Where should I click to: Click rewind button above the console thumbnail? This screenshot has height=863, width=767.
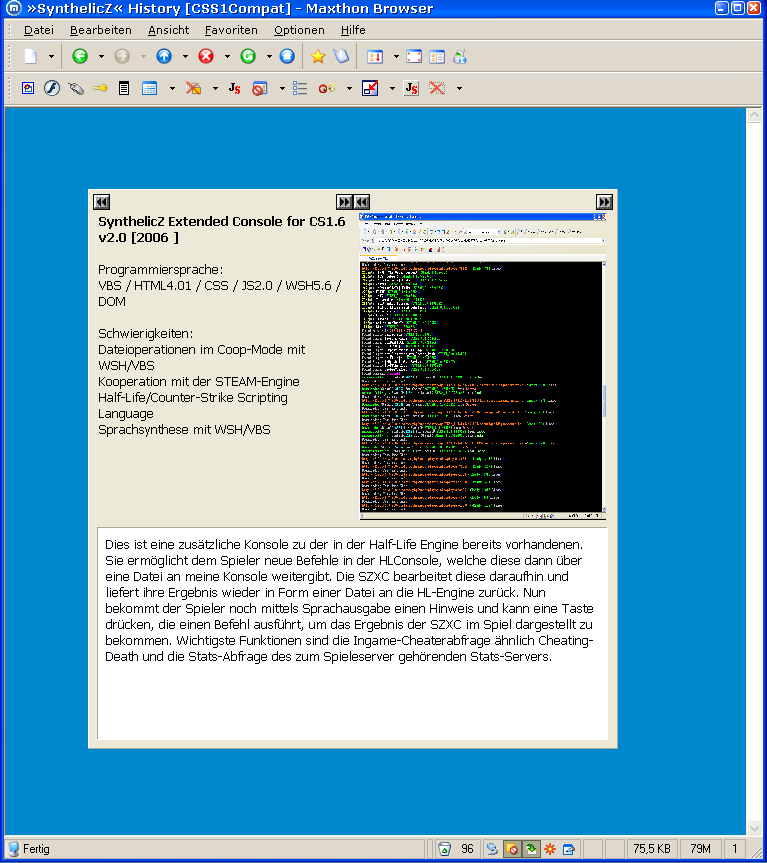pos(362,202)
